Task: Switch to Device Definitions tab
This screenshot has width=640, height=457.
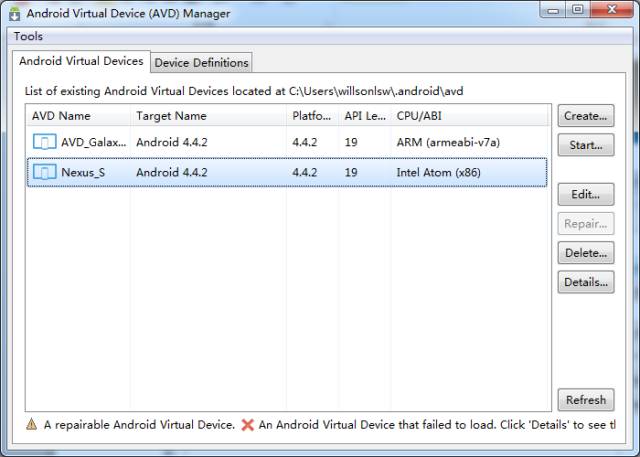Action: coord(201,63)
